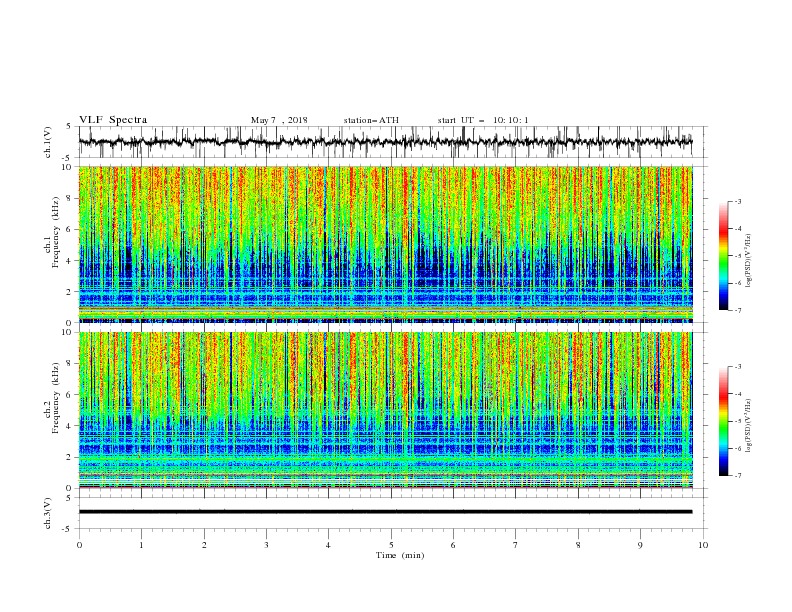792x612 pixels.
Task: Click the 'May 7 , 2018' date label
Action: pyautogui.click(x=279, y=120)
